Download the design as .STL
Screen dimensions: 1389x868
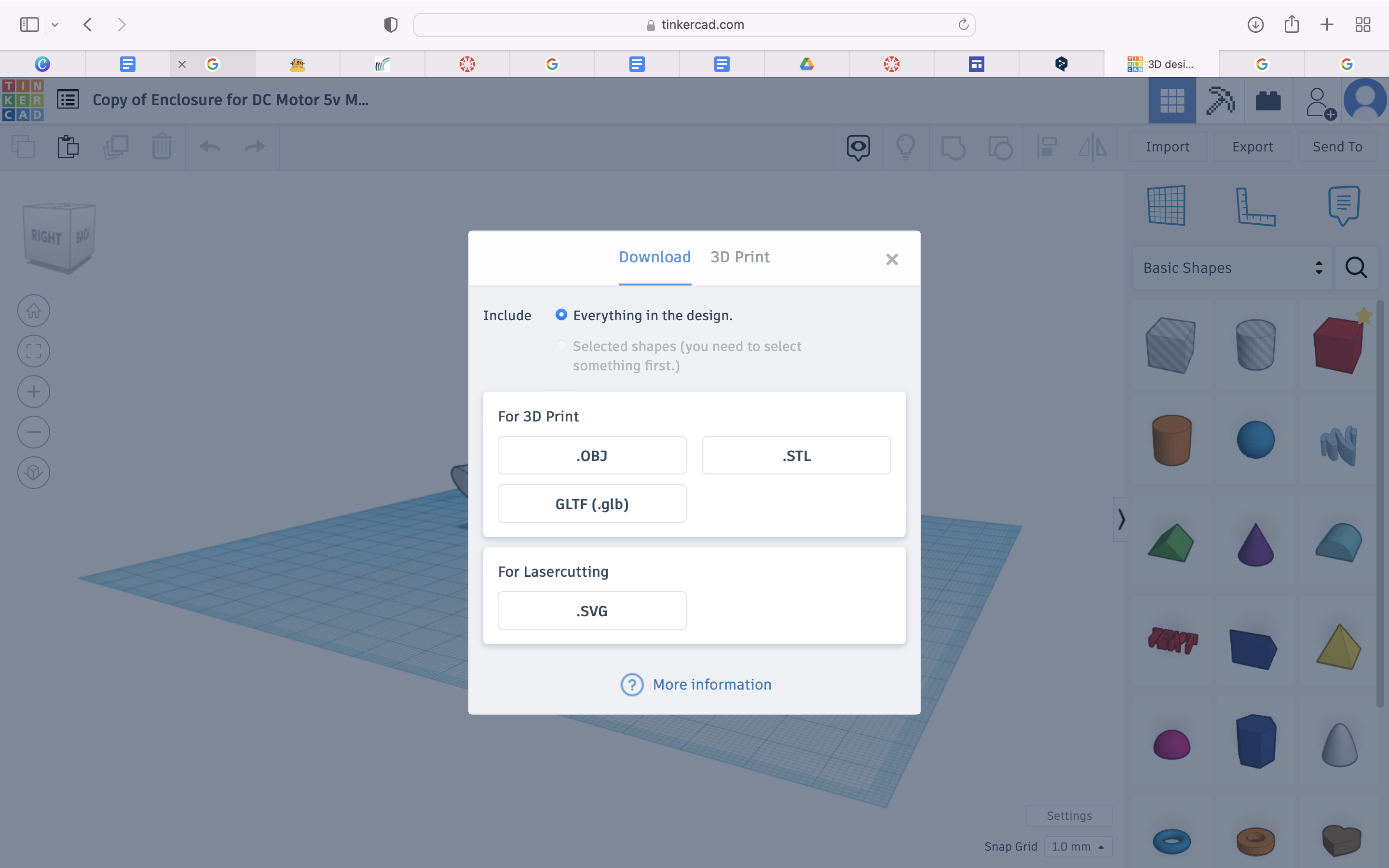(796, 455)
